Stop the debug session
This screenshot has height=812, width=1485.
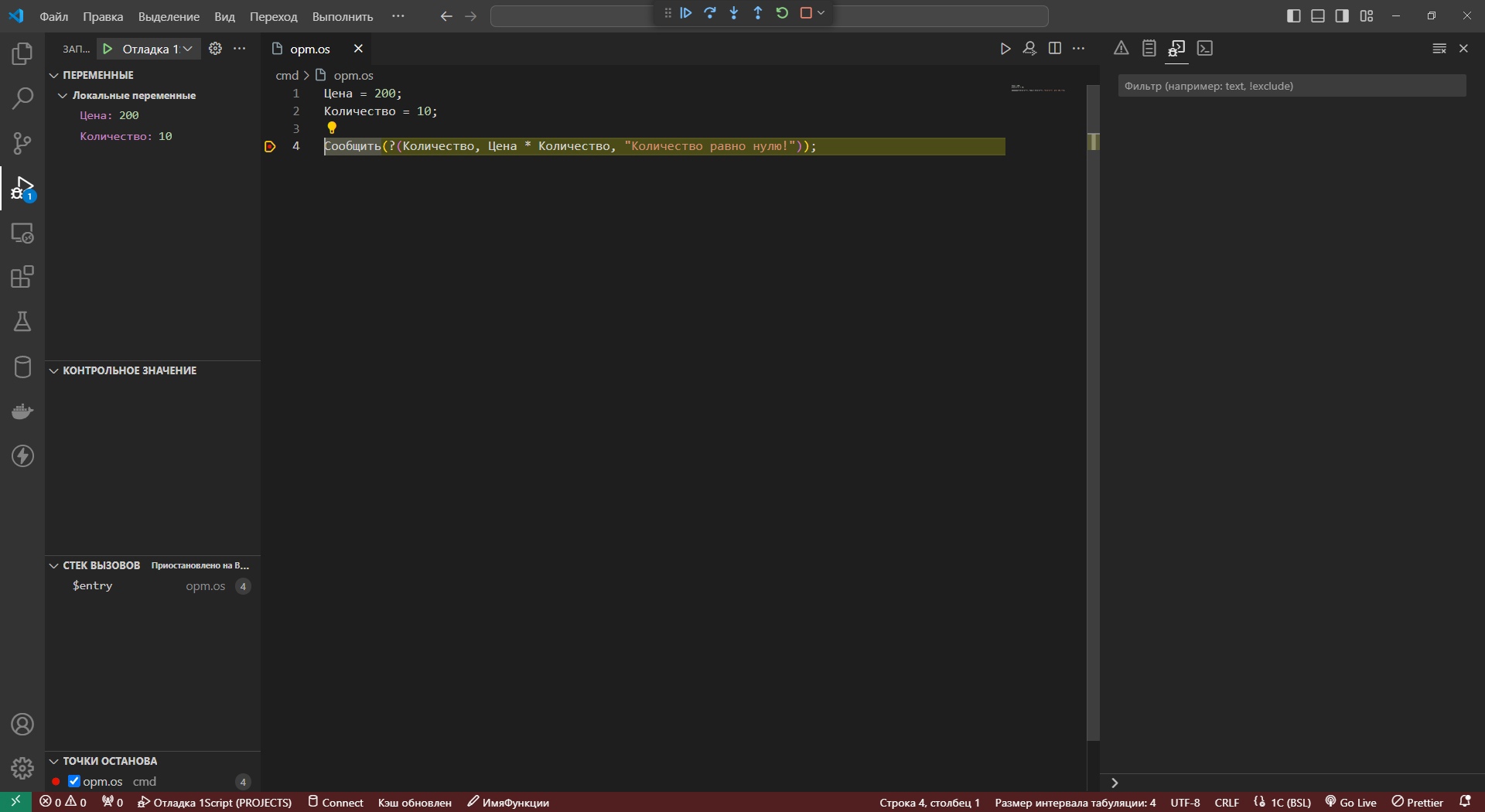(x=806, y=13)
